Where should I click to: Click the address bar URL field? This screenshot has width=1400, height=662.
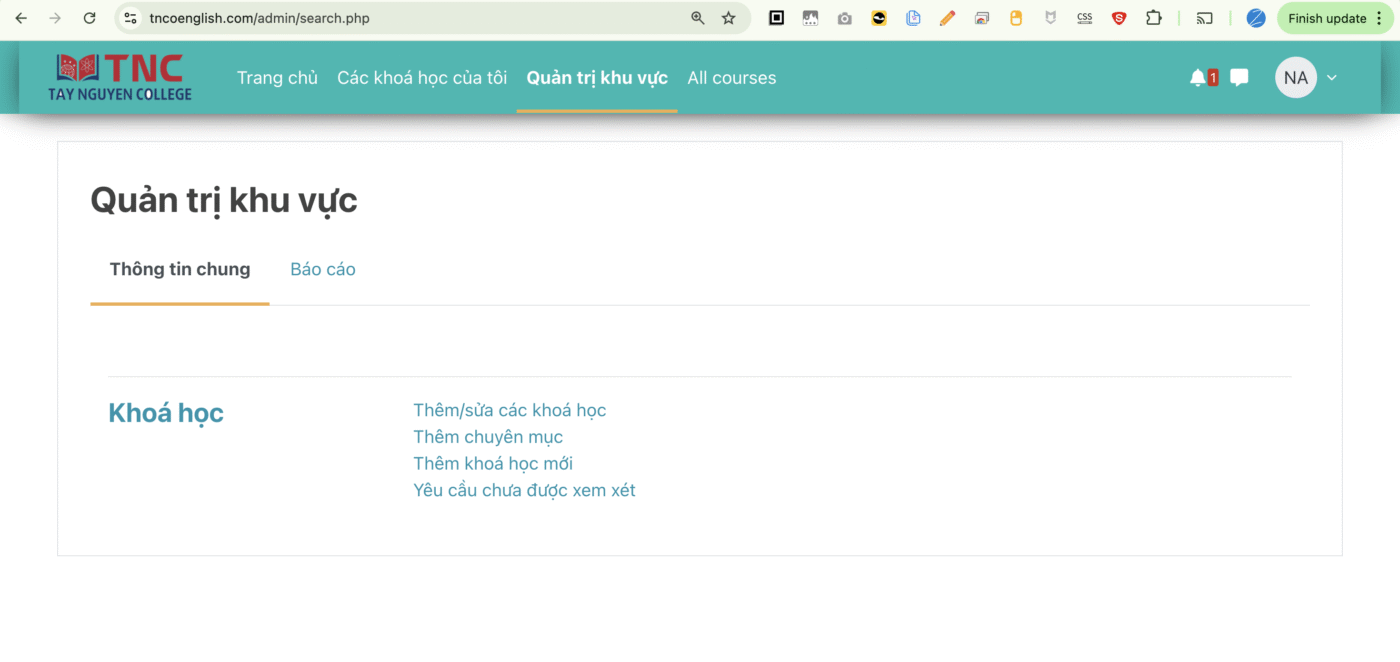point(400,18)
